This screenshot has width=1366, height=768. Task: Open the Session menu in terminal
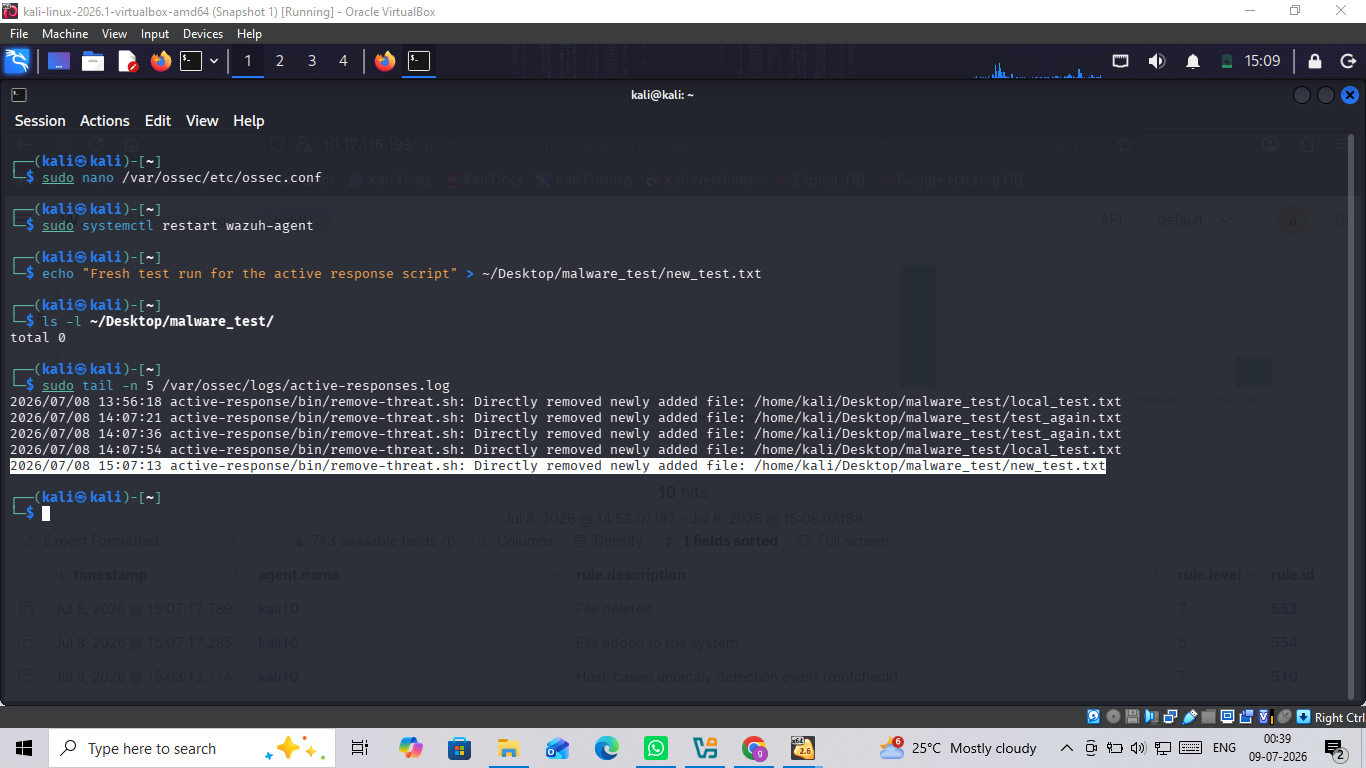coord(40,120)
